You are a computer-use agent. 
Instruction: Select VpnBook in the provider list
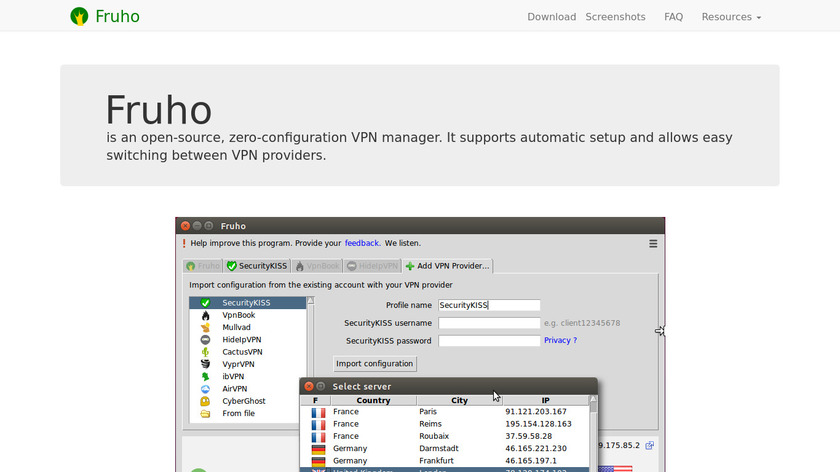248,315
